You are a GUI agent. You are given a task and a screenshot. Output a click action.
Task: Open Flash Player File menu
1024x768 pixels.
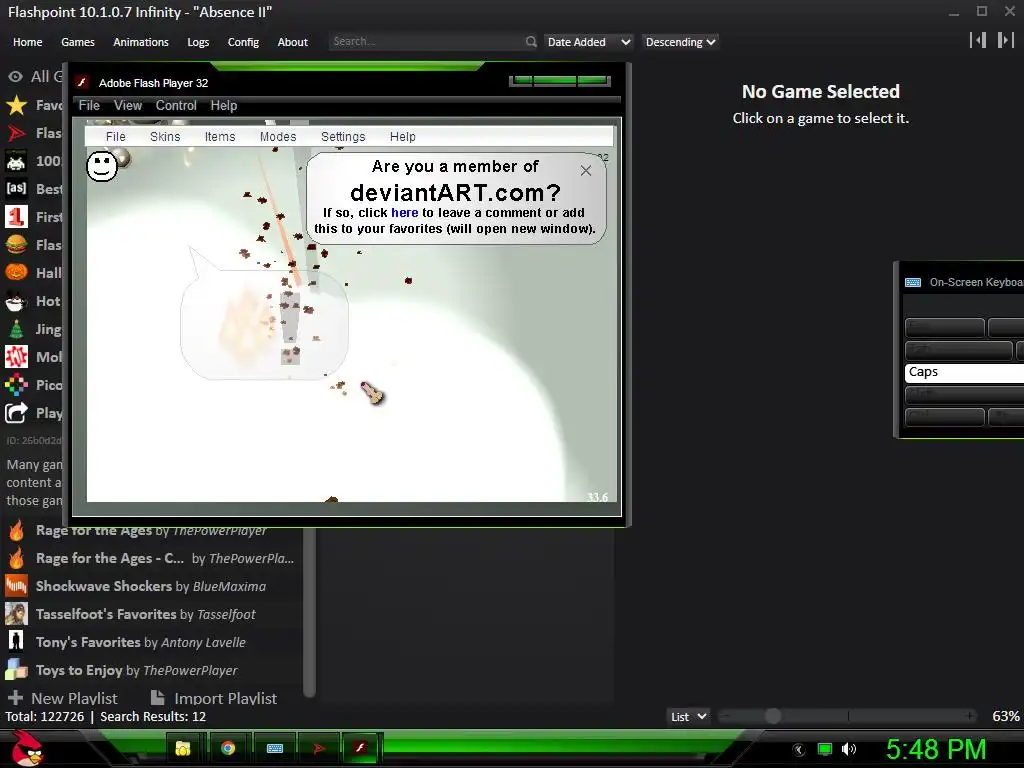pyautogui.click(x=89, y=106)
